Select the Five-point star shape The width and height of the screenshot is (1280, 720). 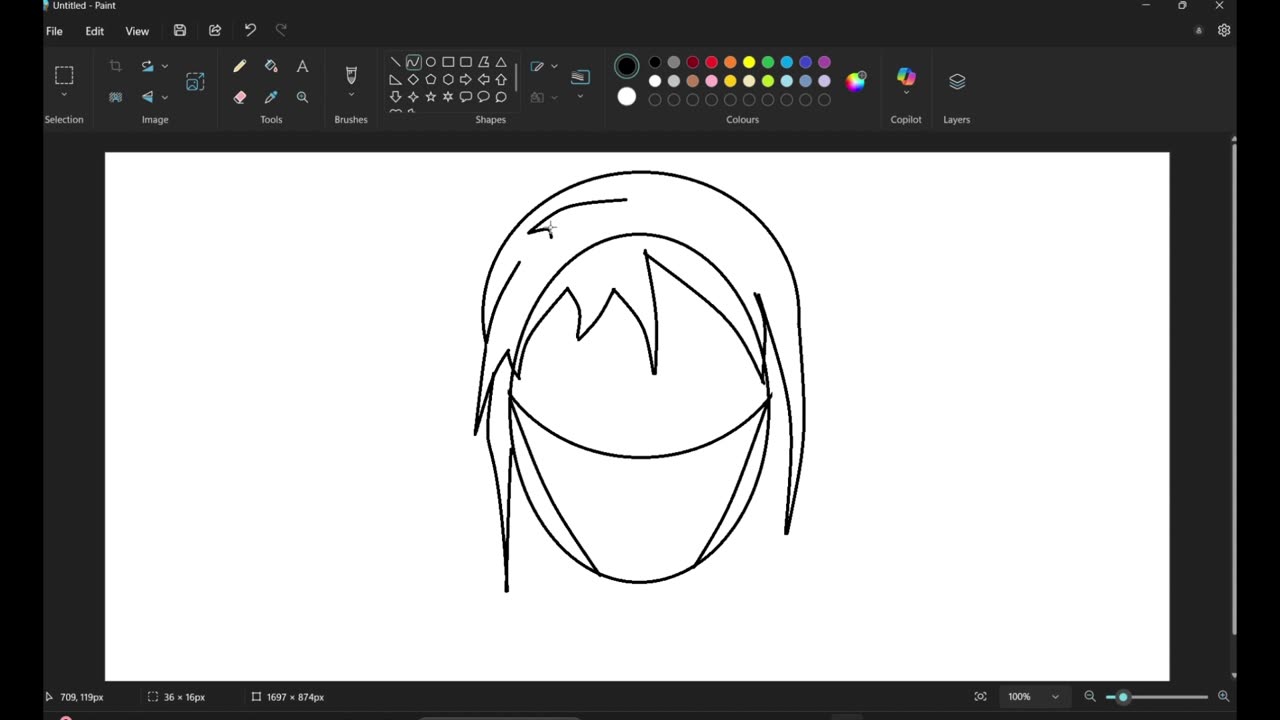coord(431,97)
